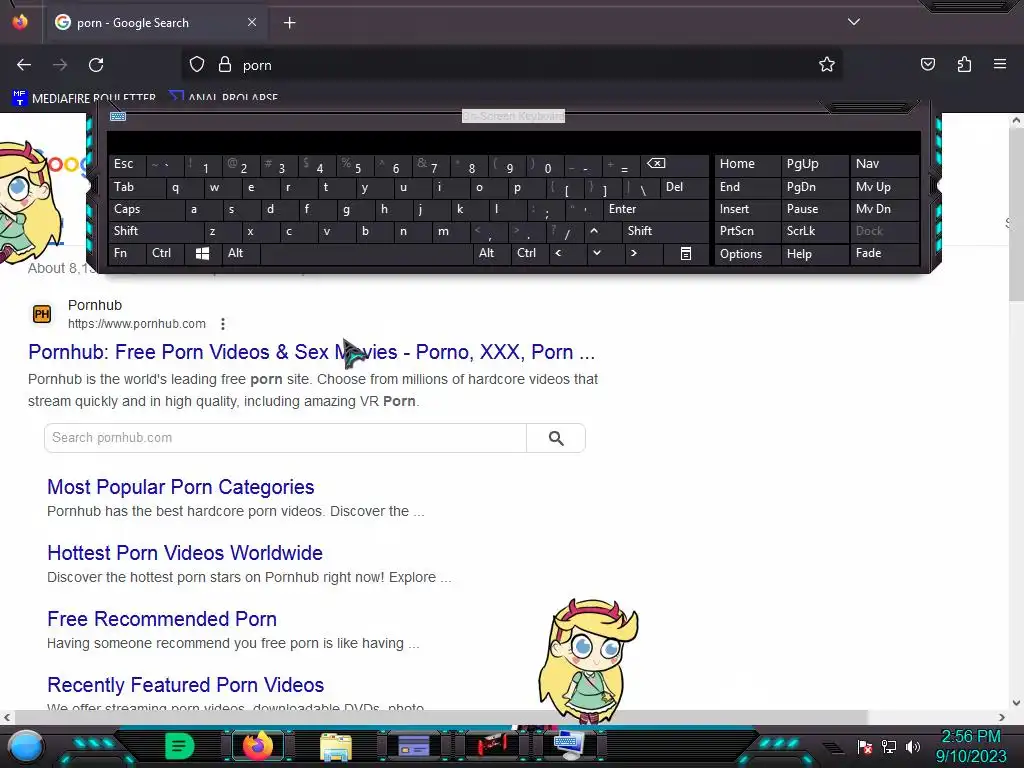The height and width of the screenshot is (768, 1024).
Task: Toggle the right Shift key
Action: 665,231
